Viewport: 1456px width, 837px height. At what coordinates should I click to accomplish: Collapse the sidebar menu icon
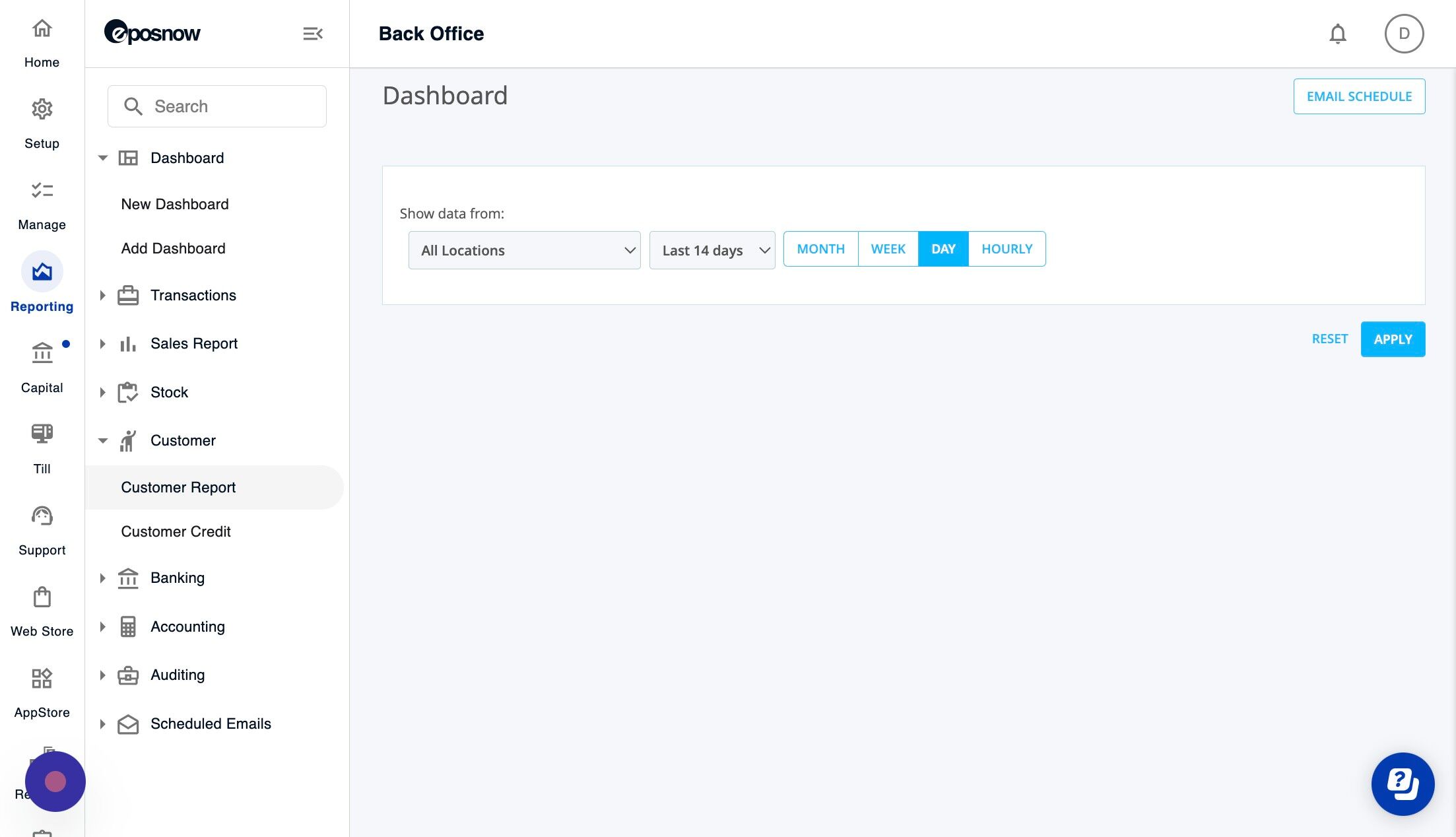coord(312,34)
